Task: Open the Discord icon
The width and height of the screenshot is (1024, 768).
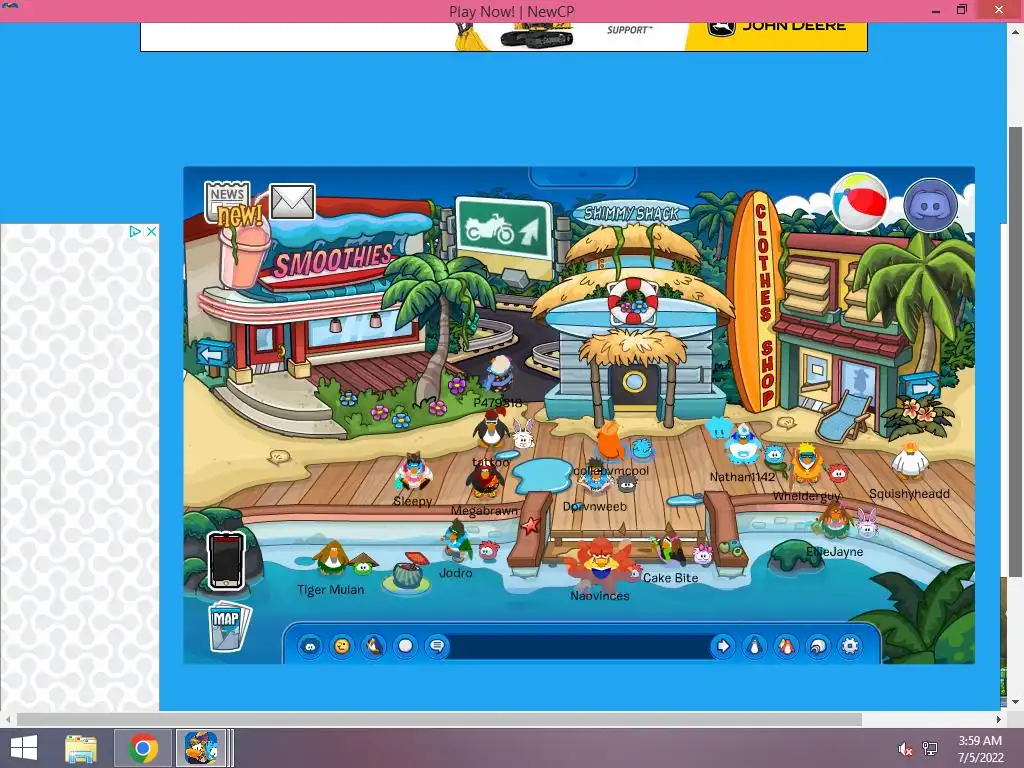Action: click(x=931, y=205)
